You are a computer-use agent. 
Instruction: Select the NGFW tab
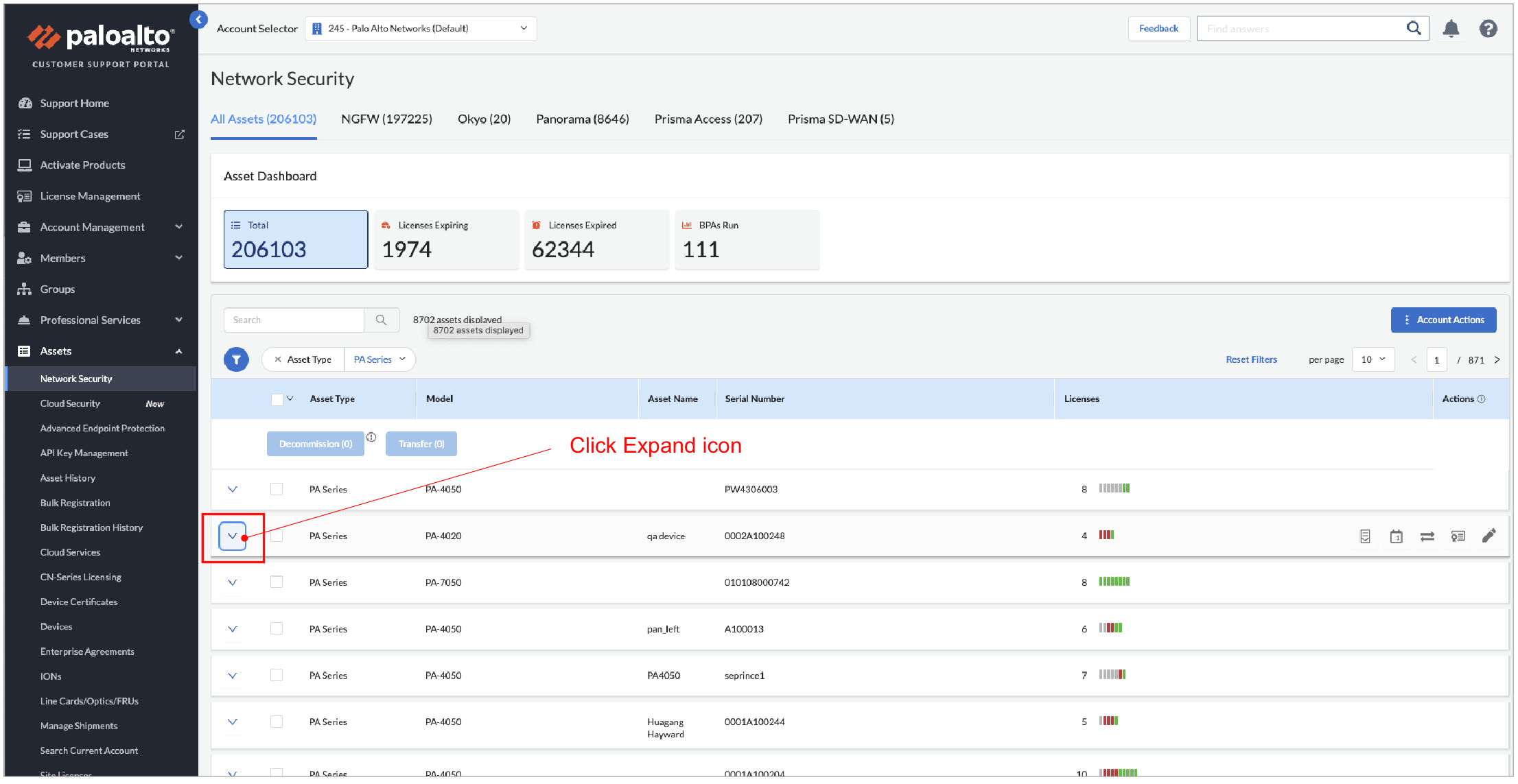pos(384,119)
